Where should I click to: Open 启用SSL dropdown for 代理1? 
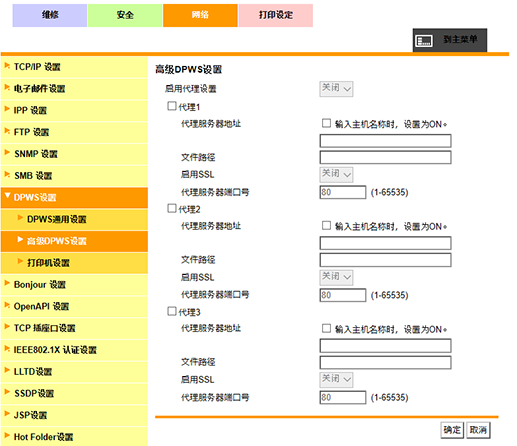pos(336,175)
